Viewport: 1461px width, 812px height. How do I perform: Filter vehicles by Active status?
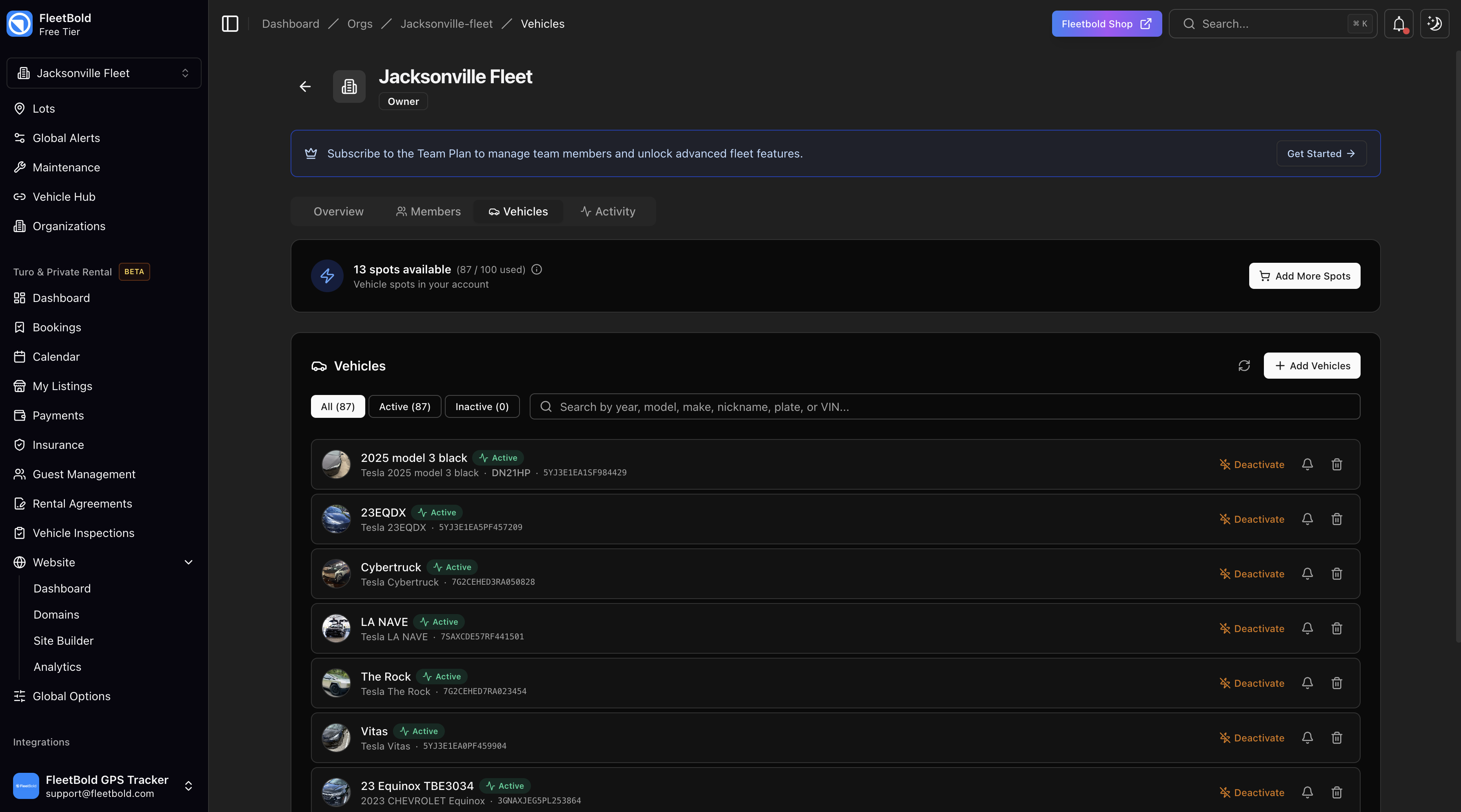coord(404,406)
